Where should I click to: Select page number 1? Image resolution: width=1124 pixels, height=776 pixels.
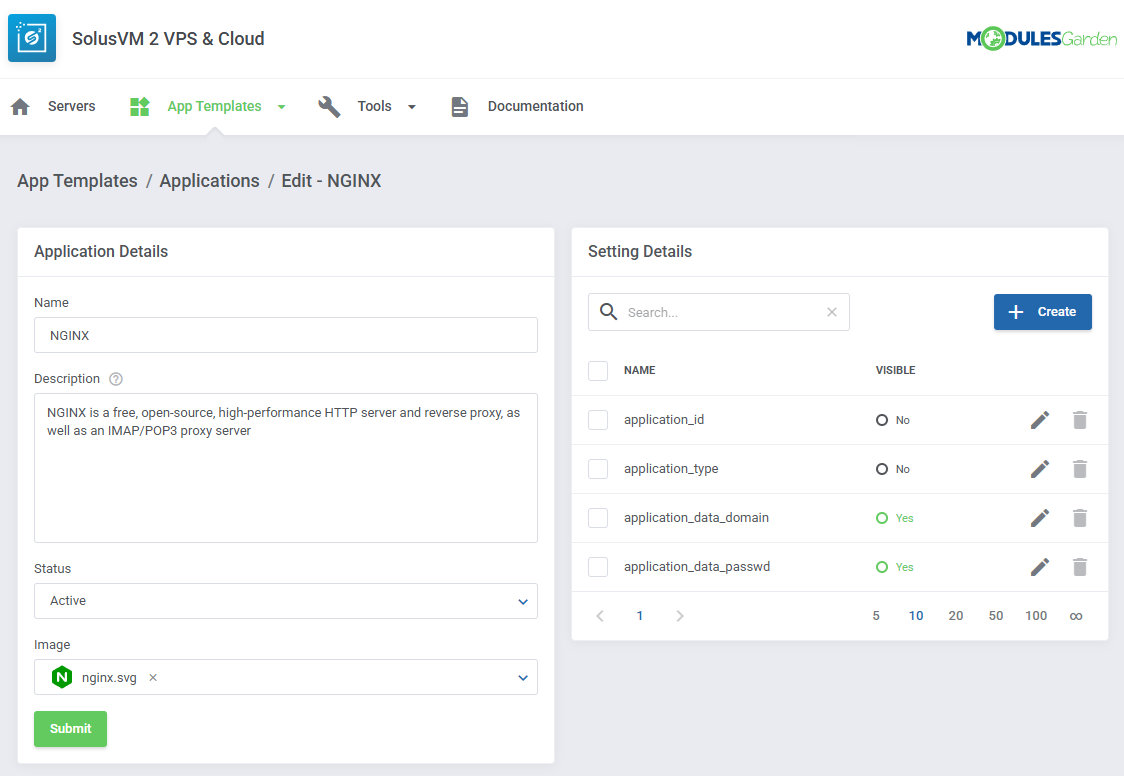pyautogui.click(x=639, y=616)
